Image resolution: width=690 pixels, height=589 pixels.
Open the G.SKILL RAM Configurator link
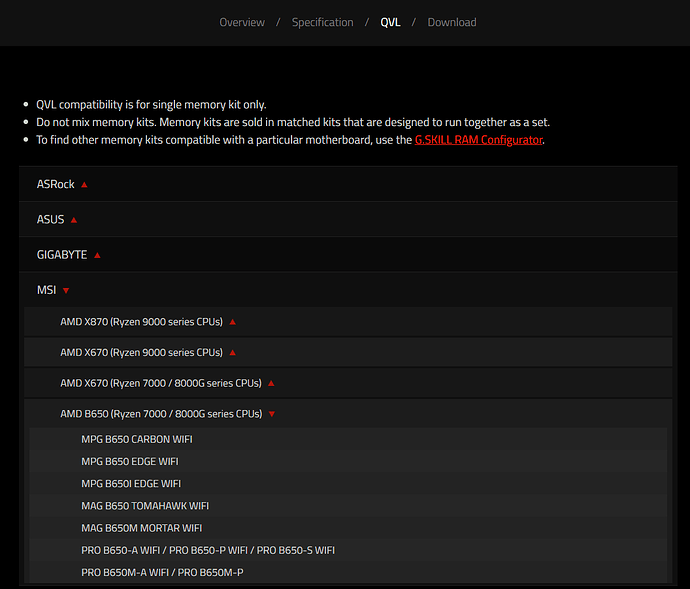[x=478, y=140]
